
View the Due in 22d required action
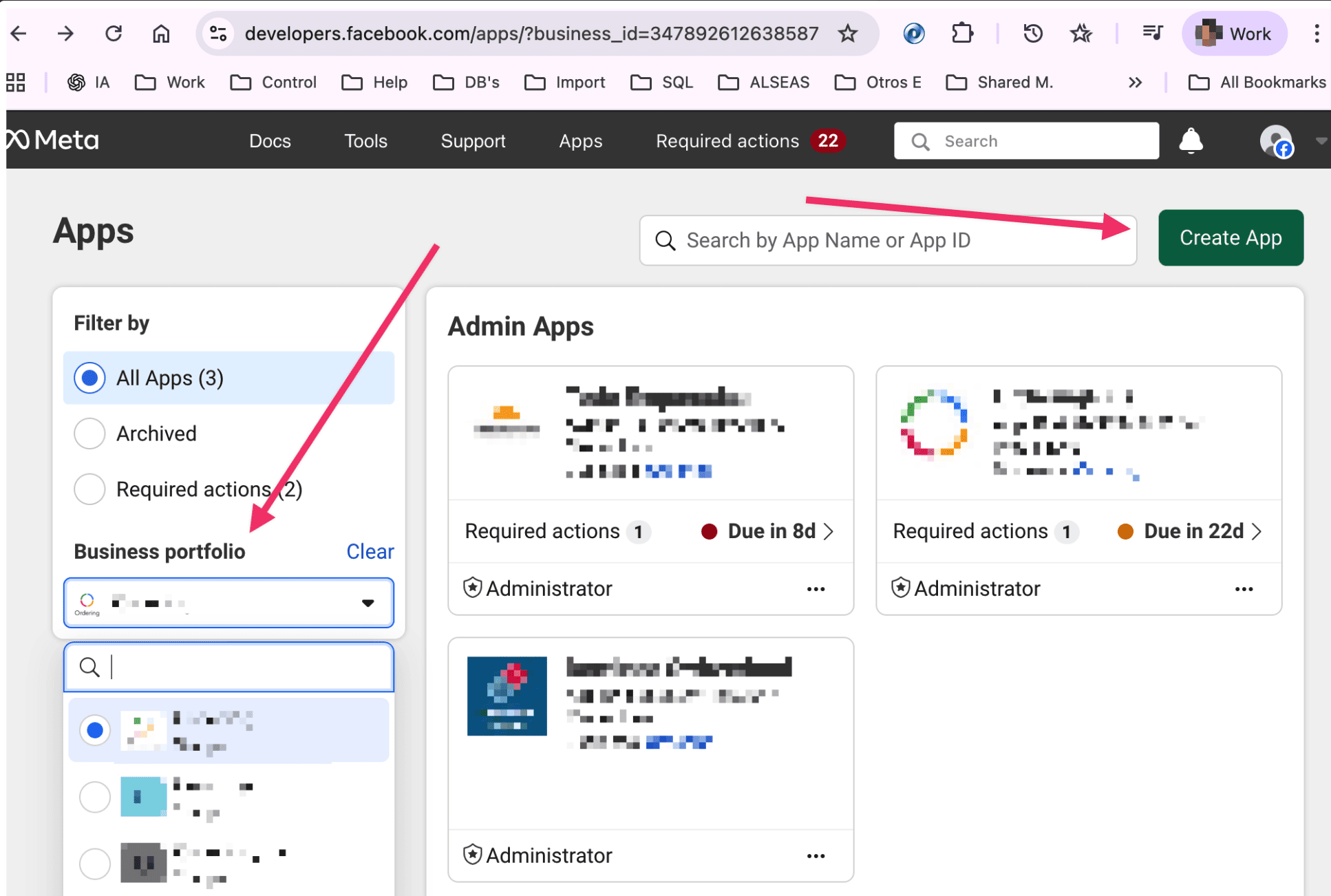[1190, 531]
